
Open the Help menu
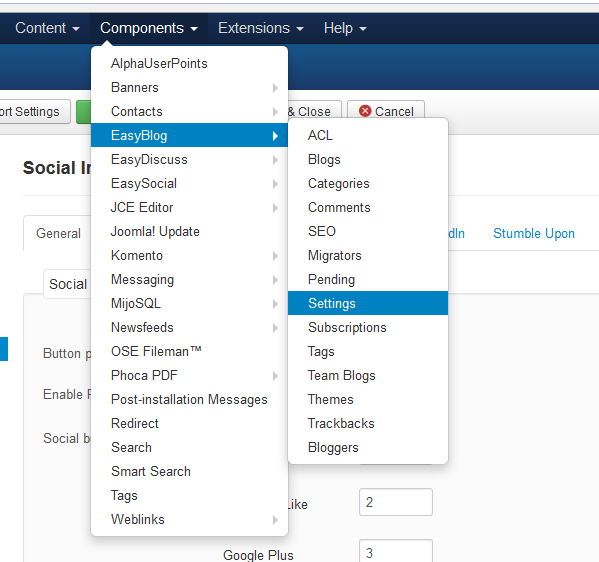[x=345, y=28]
